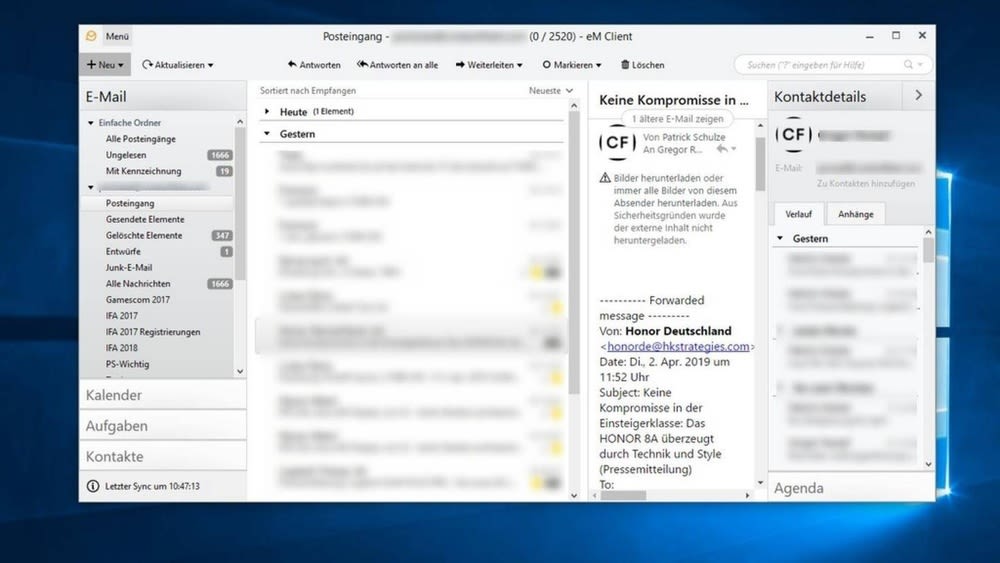Click the sender avatar CF in the message
1000x563 pixels.
point(617,142)
